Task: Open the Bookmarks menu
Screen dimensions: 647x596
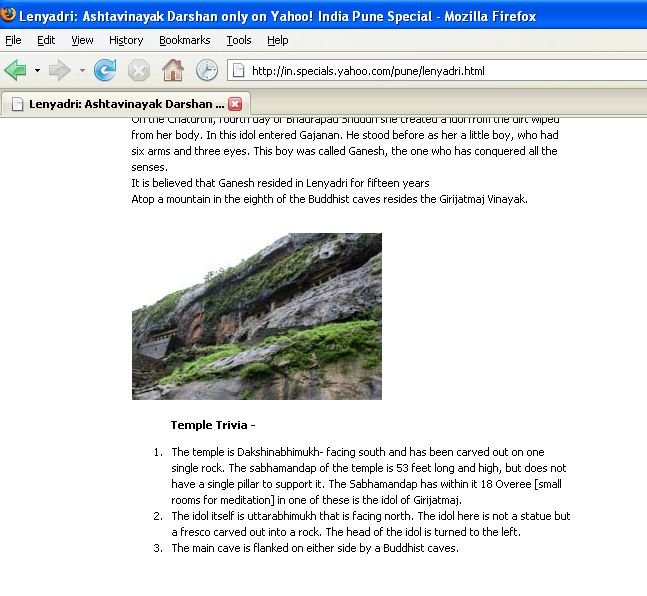Action: 184,40
